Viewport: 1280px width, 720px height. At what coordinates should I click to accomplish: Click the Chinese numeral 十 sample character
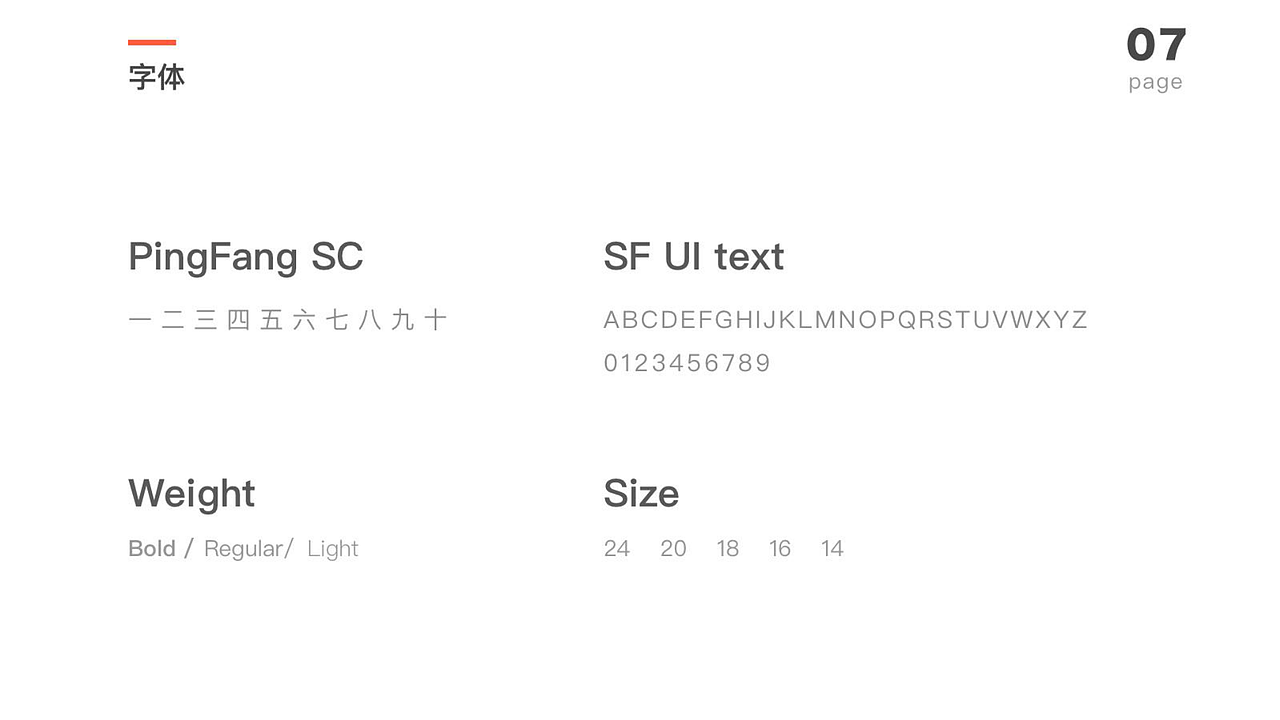pos(435,320)
